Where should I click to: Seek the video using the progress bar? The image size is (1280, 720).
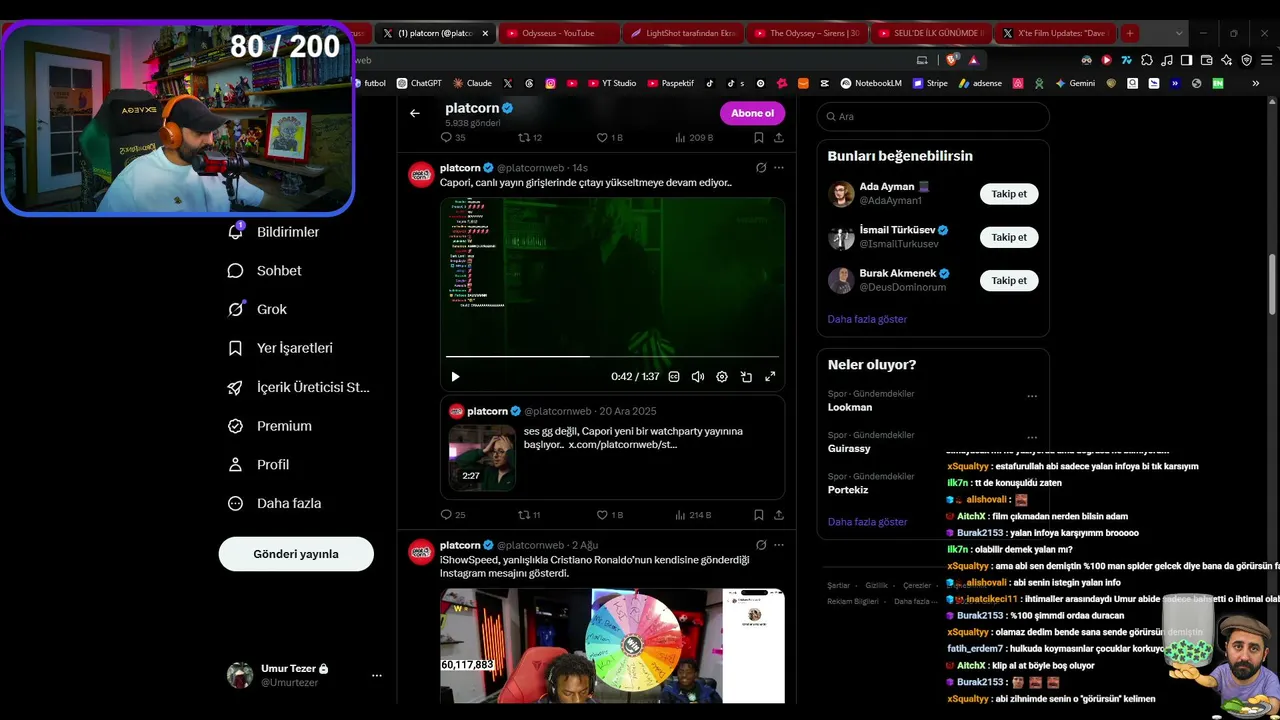[612, 356]
